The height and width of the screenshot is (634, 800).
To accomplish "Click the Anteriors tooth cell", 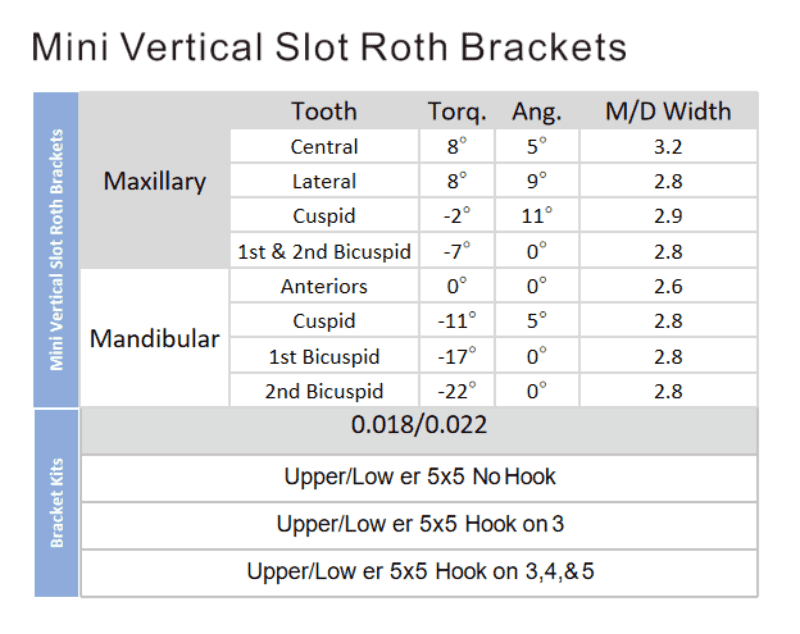I will 324,286.
